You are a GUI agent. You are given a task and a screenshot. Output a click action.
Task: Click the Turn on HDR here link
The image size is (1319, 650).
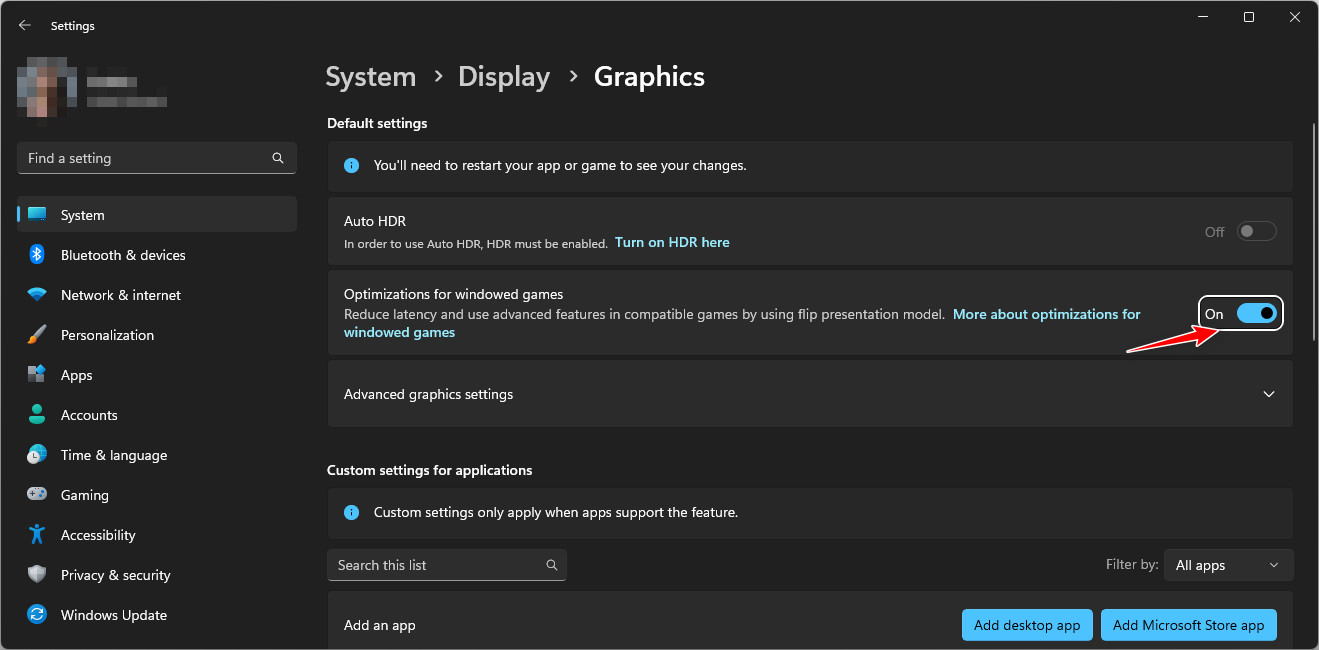click(x=672, y=242)
